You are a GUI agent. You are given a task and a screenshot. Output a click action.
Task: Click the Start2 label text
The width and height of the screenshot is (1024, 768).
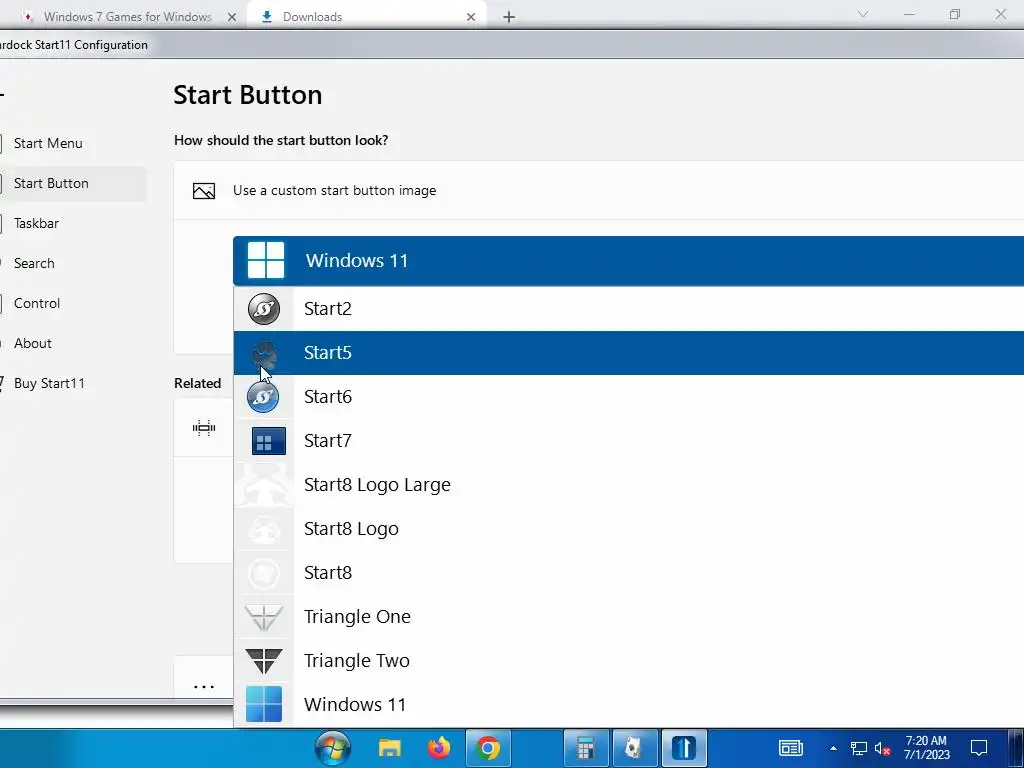tap(328, 309)
